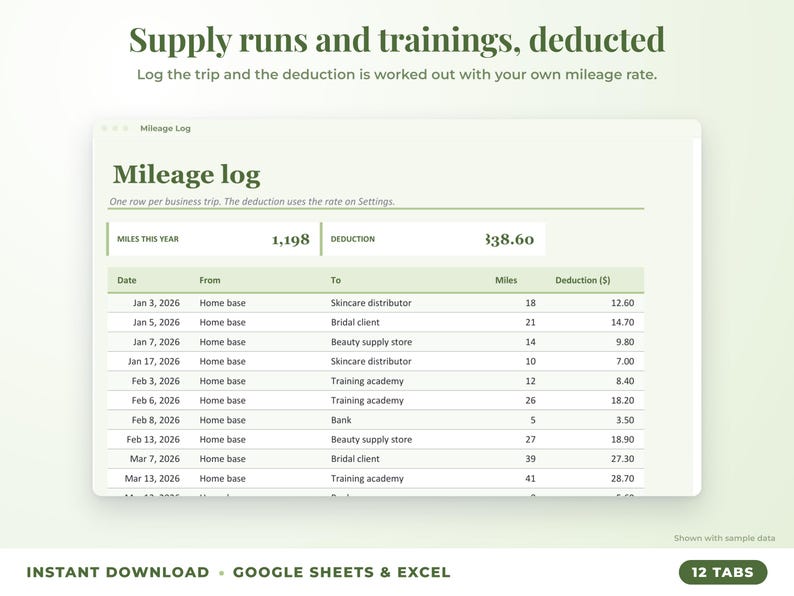Click Beauty supply store in Jan 7 row
Screen dimensions: 794x596
click(371, 342)
